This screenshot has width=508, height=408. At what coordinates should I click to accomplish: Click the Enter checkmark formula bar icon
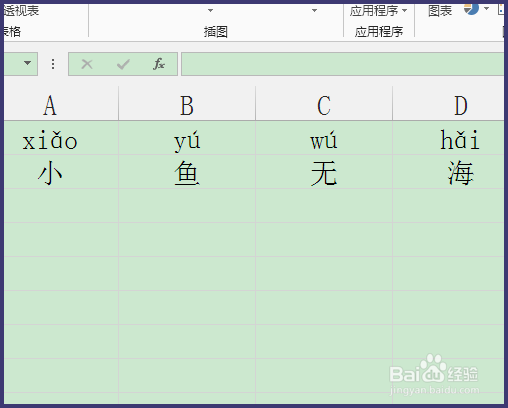(x=123, y=64)
